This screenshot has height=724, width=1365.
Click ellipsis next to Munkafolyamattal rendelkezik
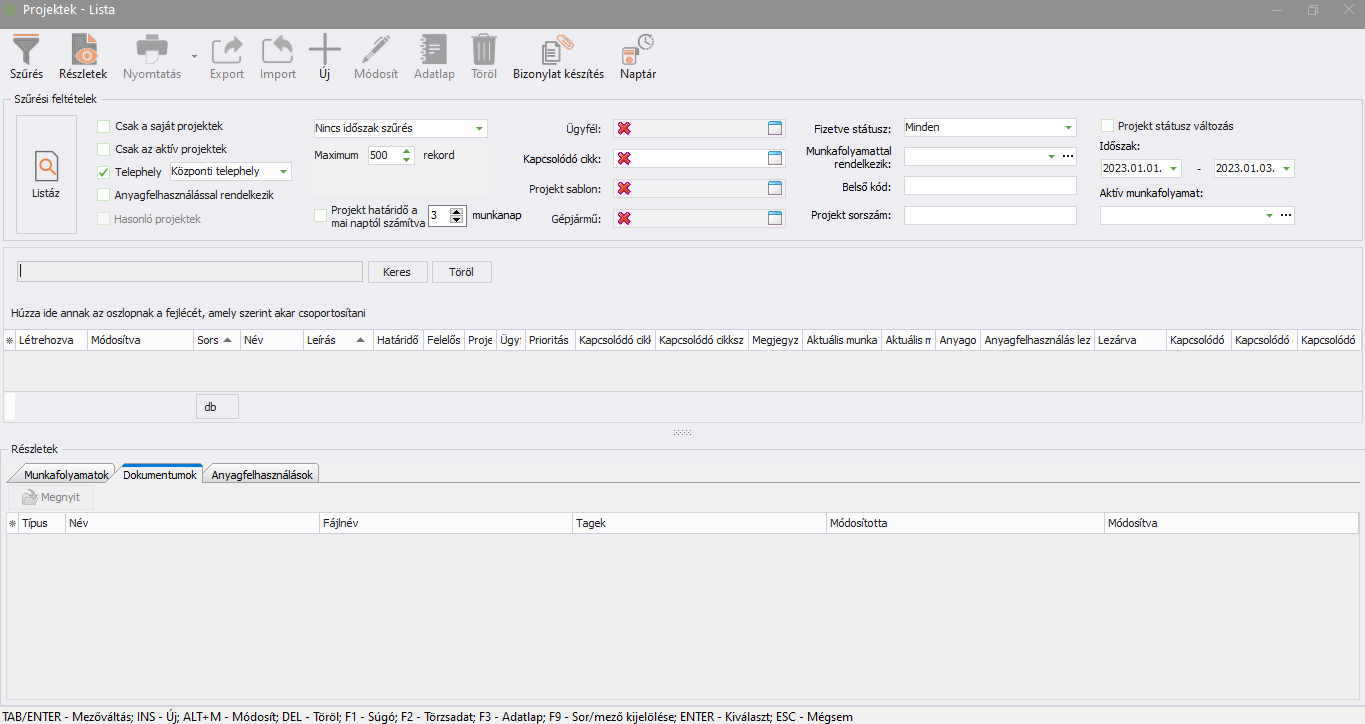[1068, 156]
